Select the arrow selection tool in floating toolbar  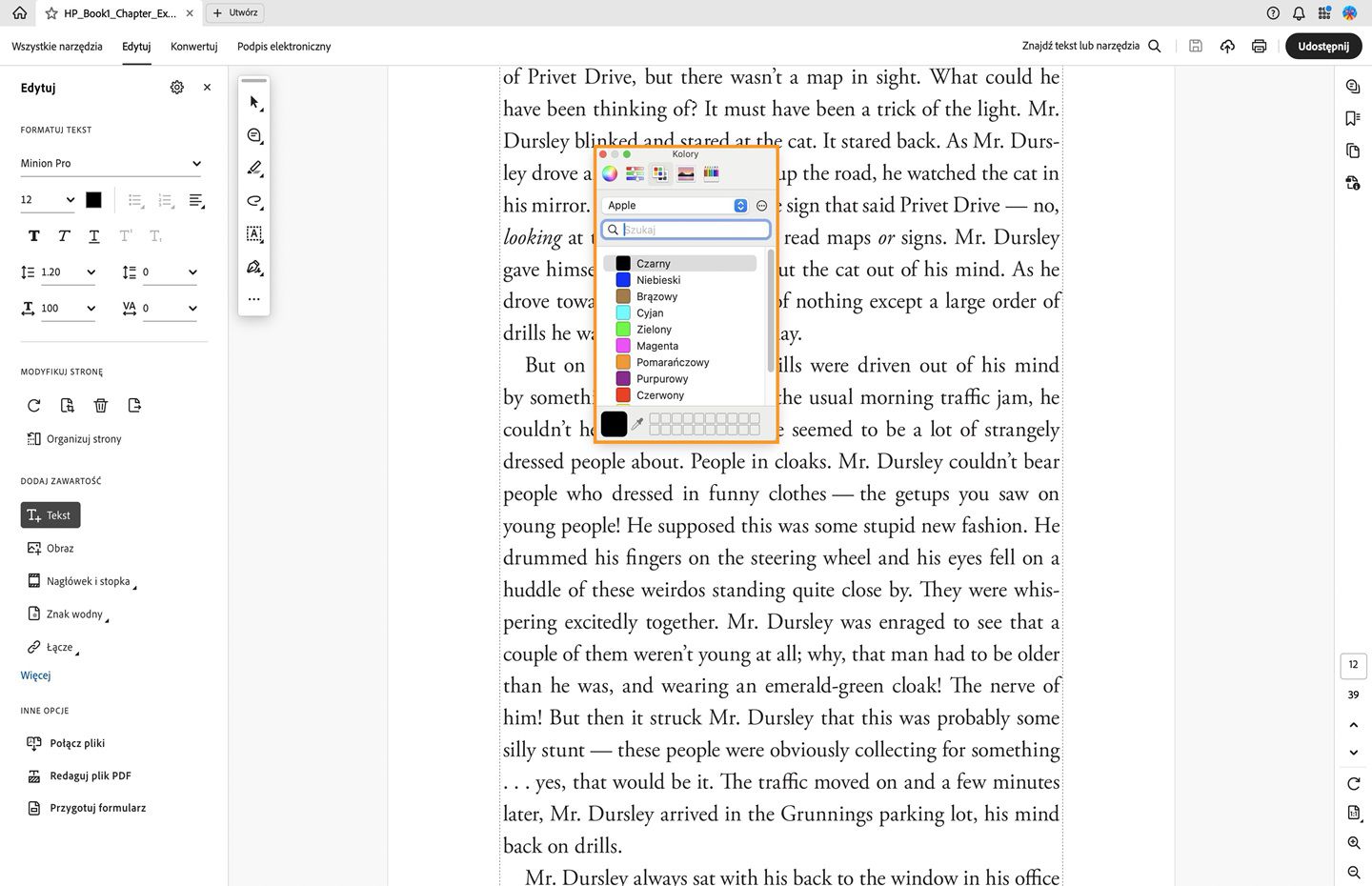[x=254, y=102]
